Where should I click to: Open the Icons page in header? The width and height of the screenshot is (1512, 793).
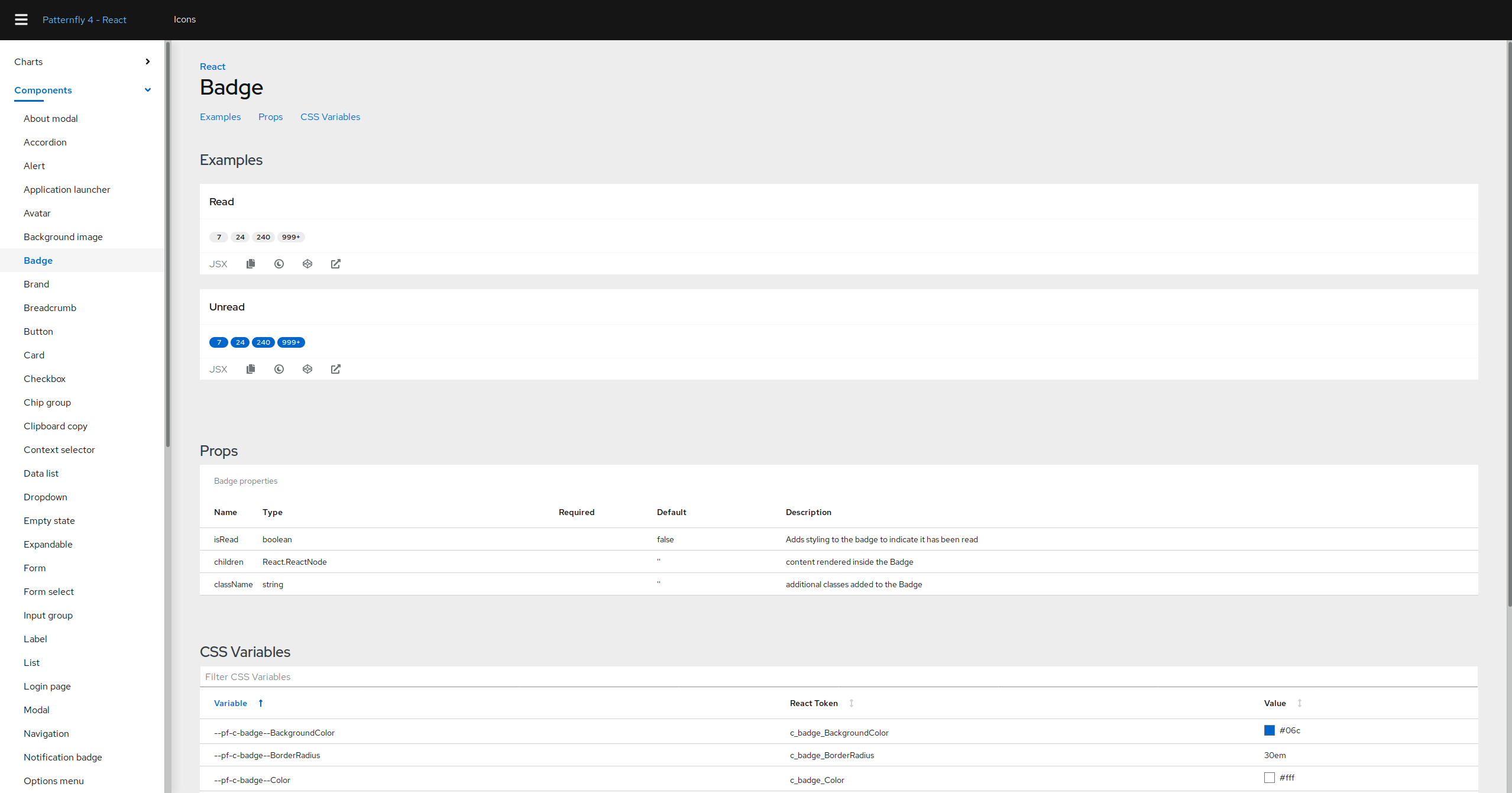point(184,20)
